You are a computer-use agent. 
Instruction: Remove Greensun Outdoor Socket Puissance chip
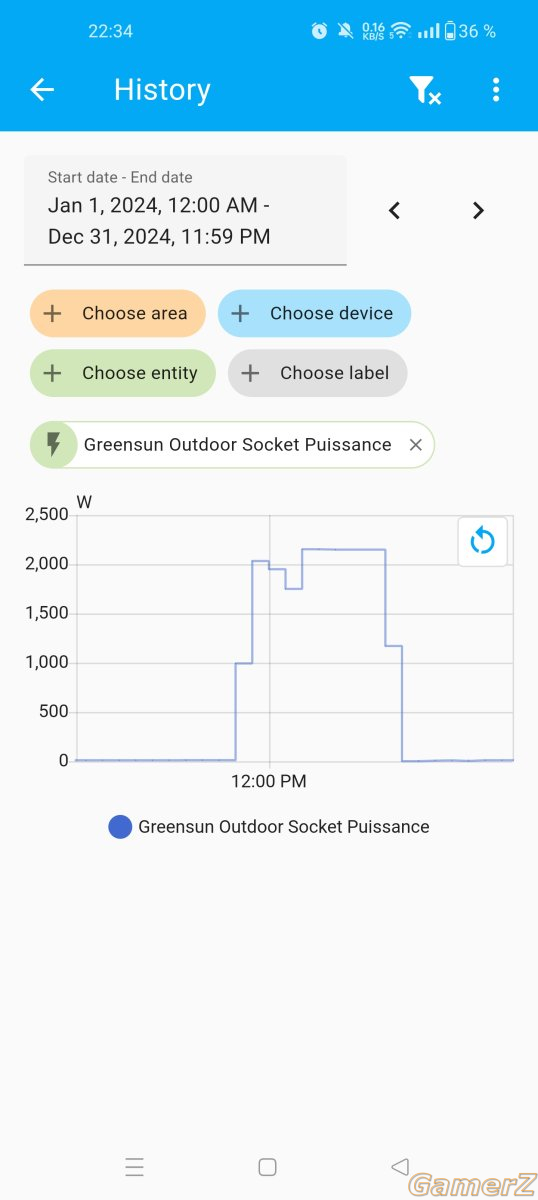[x=416, y=445]
